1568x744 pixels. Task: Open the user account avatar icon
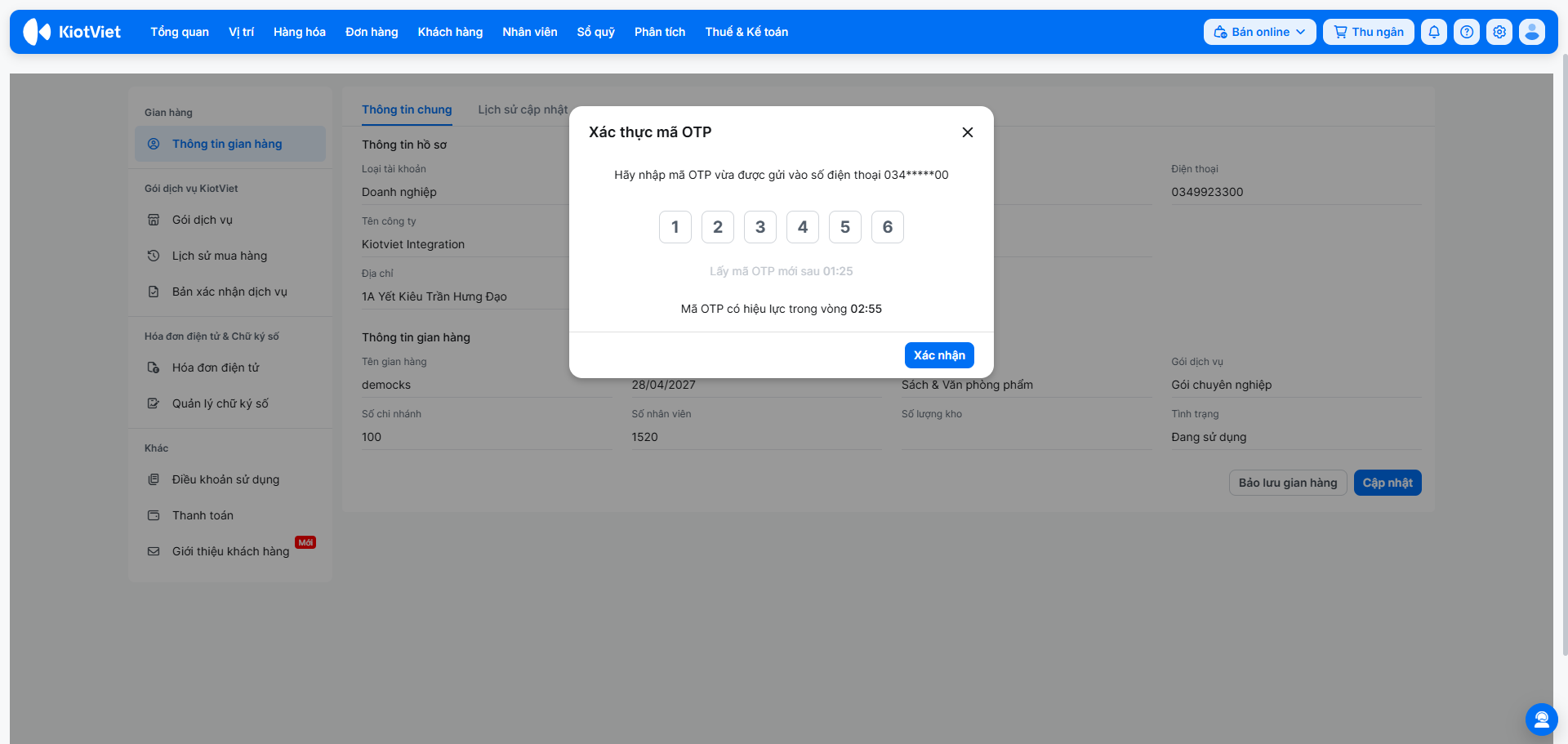click(x=1532, y=32)
